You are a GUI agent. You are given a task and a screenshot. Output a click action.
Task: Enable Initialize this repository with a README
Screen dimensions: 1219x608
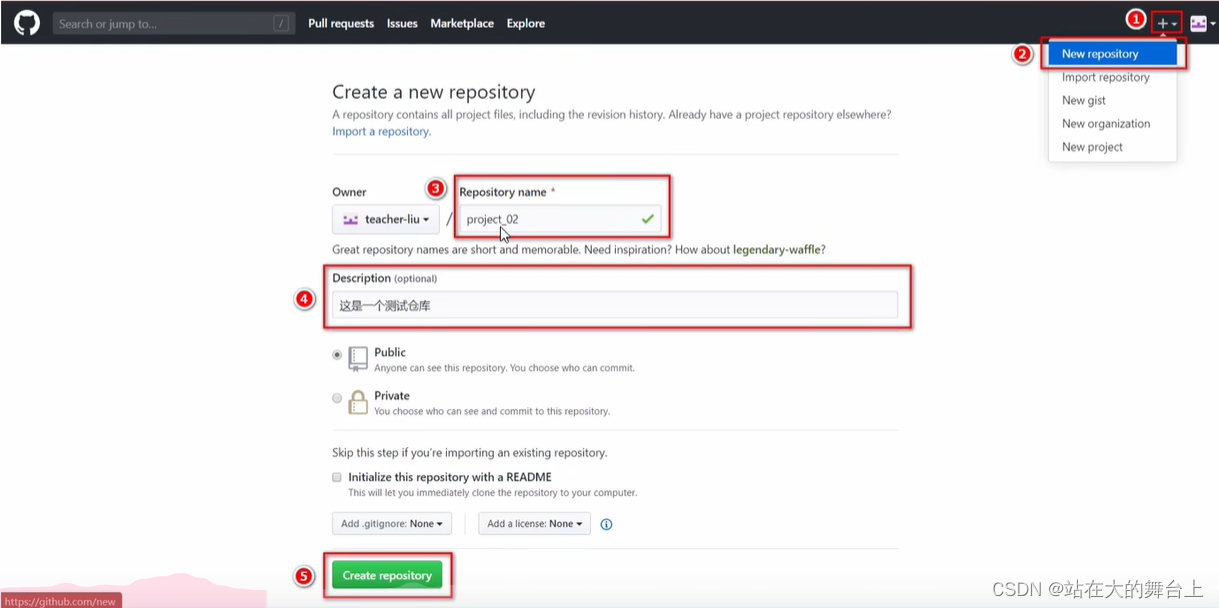[x=337, y=477]
